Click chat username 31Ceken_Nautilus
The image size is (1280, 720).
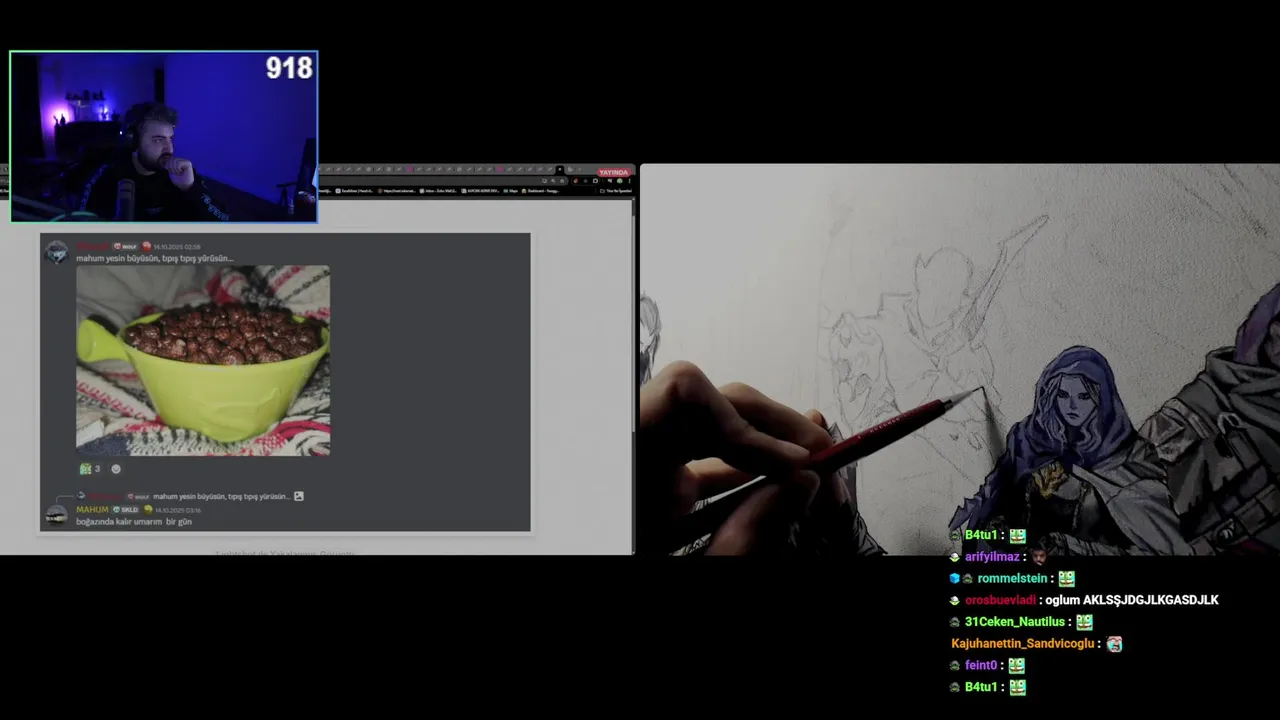point(1014,622)
